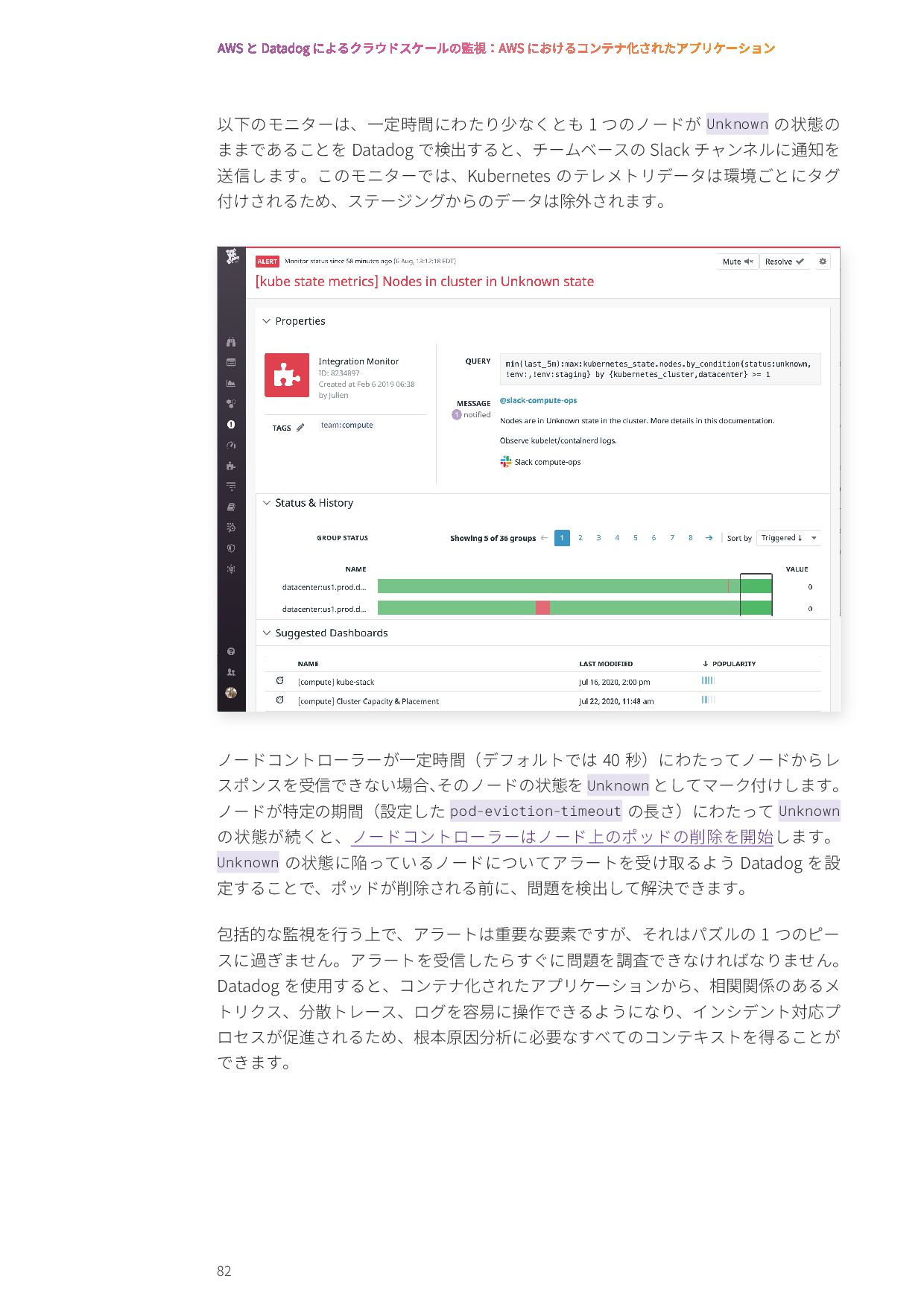The height and width of the screenshot is (1307, 924).
Task: Click the first 'datacenter:us1.prod.d...' group name
Action: click(324, 587)
